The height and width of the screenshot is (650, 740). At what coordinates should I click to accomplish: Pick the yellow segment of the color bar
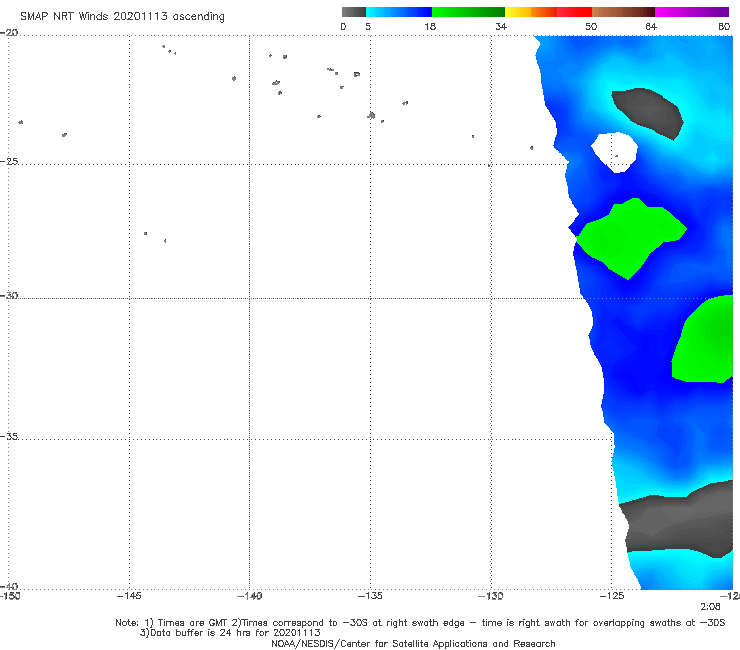point(518,12)
